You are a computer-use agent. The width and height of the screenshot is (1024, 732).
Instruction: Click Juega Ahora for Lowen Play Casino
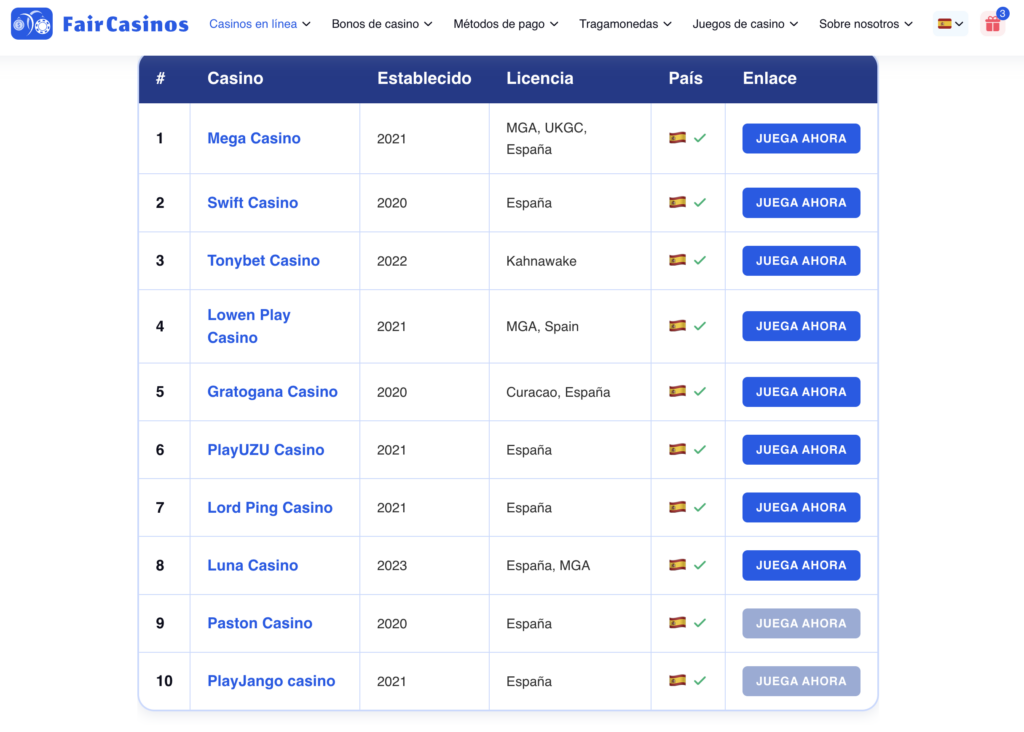point(801,326)
